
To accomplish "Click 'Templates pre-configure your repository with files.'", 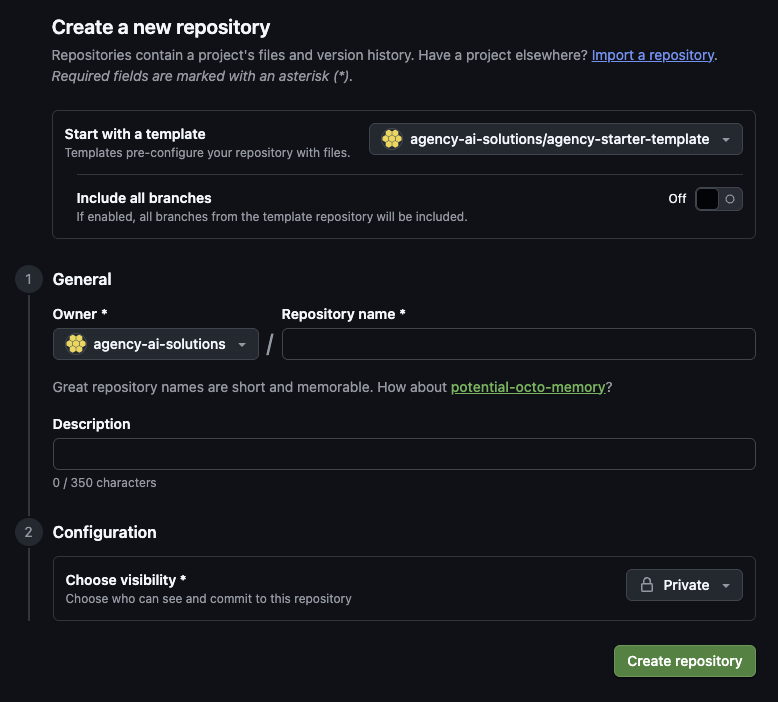I will [x=207, y=153].
